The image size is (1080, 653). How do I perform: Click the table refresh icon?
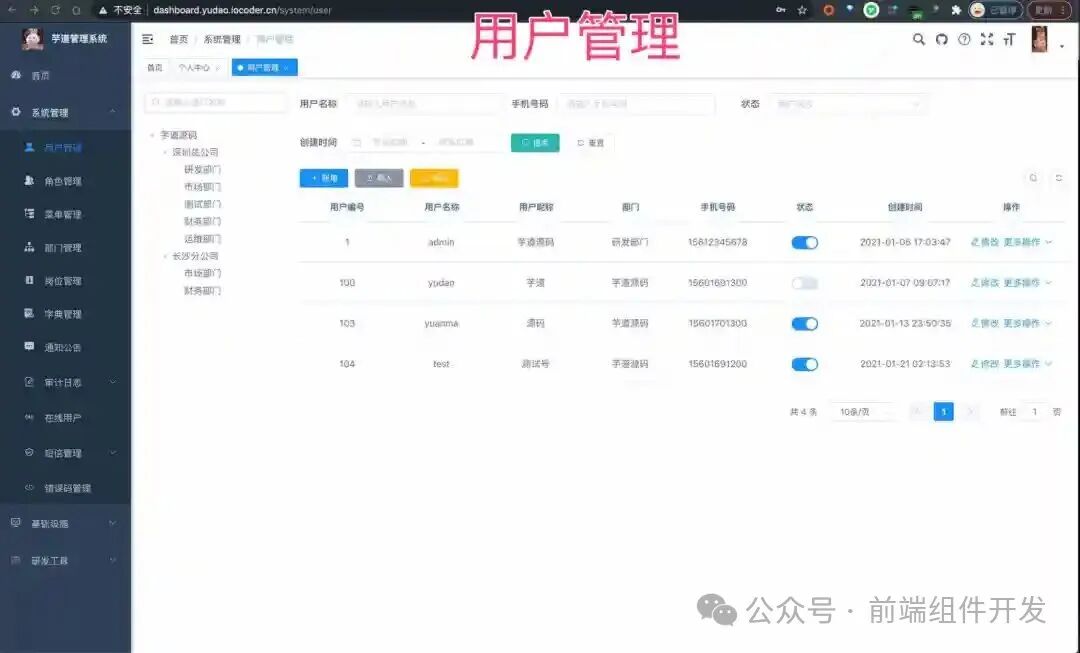1058,177
